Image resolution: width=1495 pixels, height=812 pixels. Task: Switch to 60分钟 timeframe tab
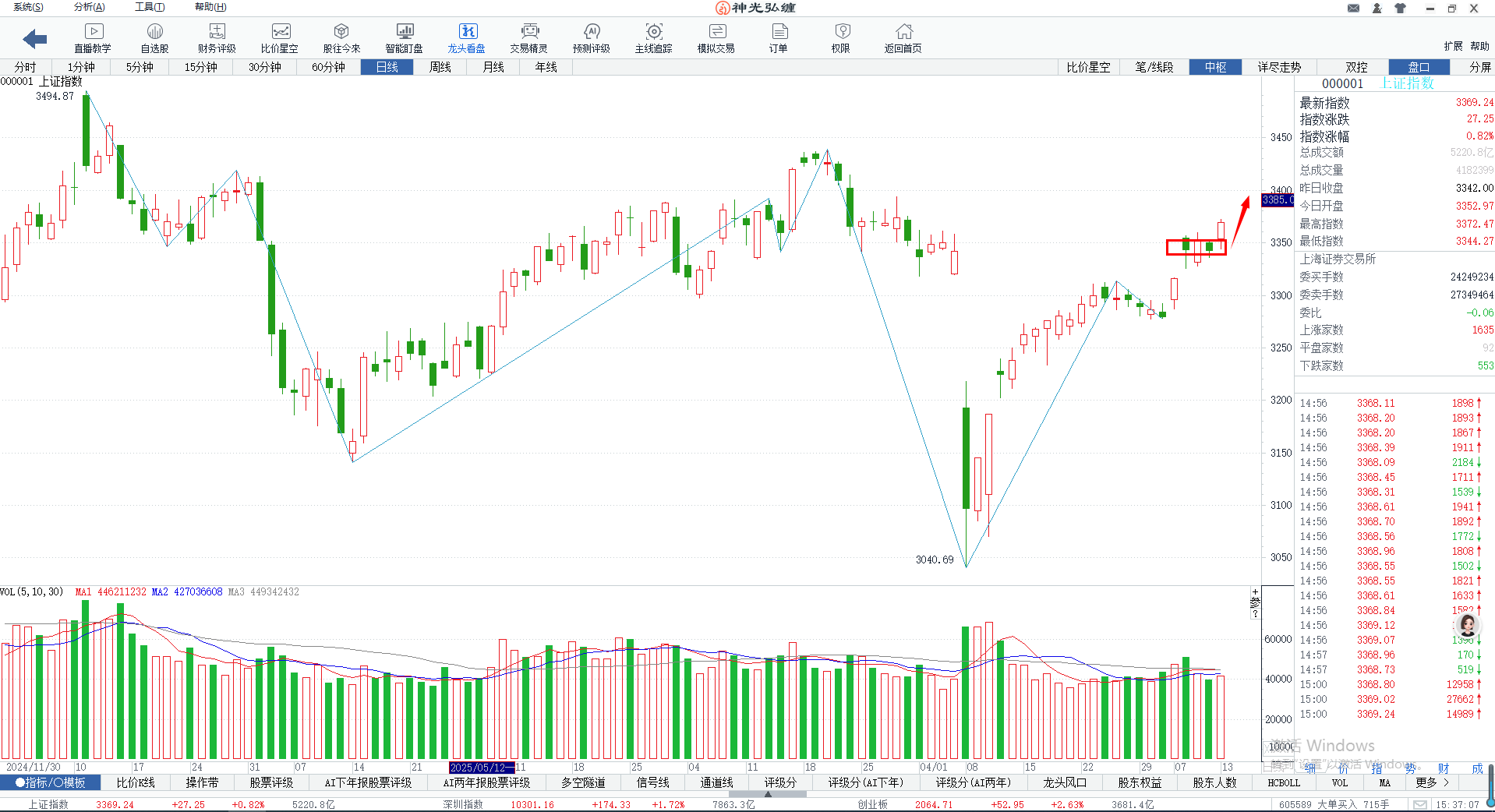click(x=328, y=67)
